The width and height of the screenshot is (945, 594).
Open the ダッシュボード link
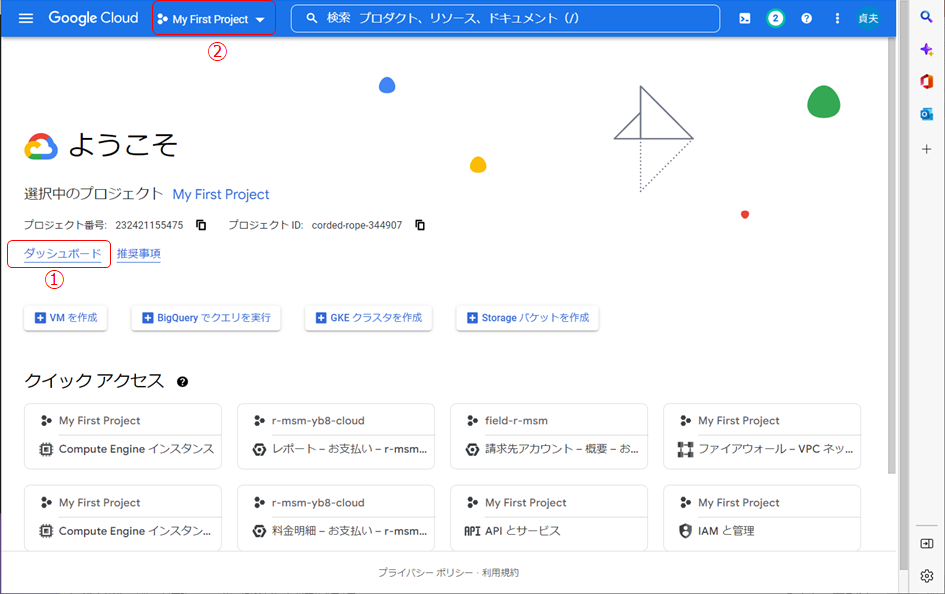point(62,254)
